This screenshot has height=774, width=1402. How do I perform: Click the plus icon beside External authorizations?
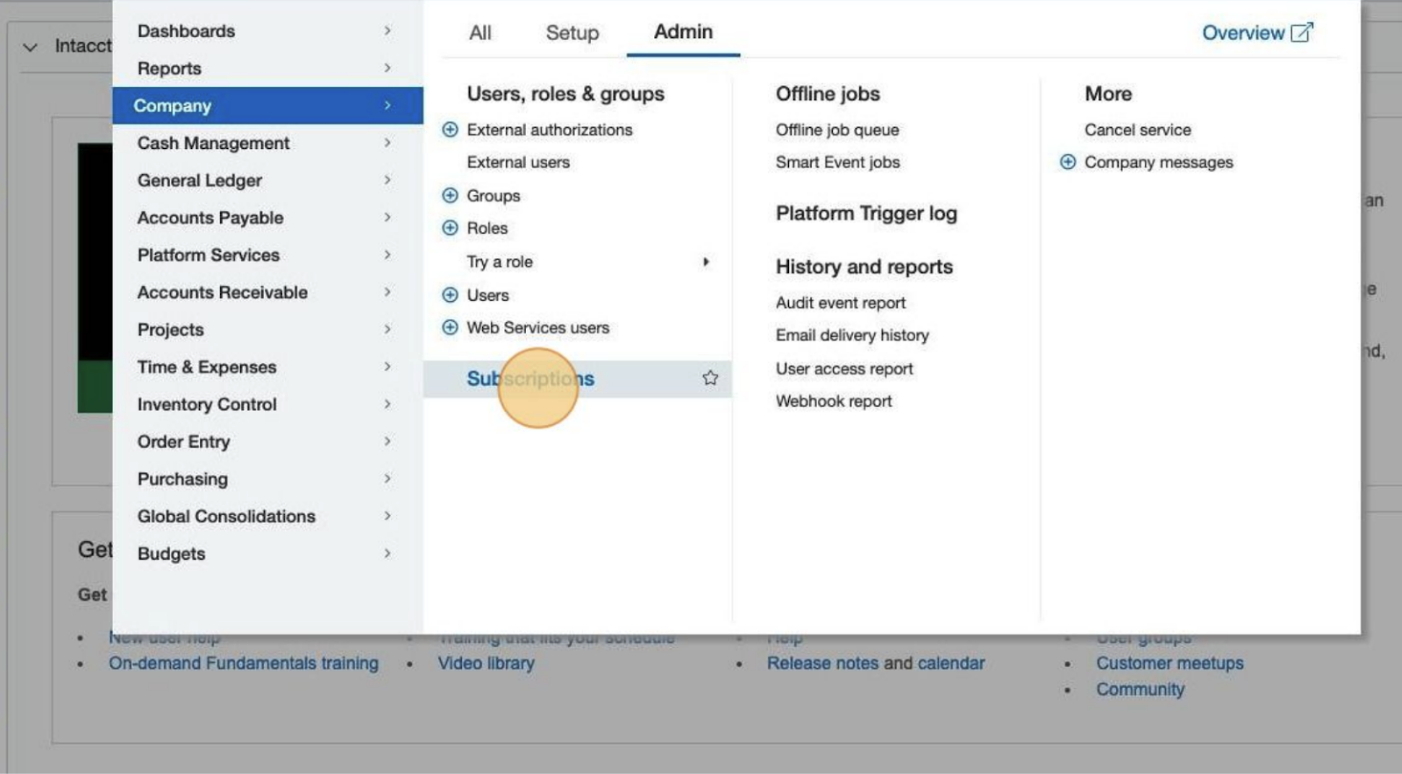point(450,130)
